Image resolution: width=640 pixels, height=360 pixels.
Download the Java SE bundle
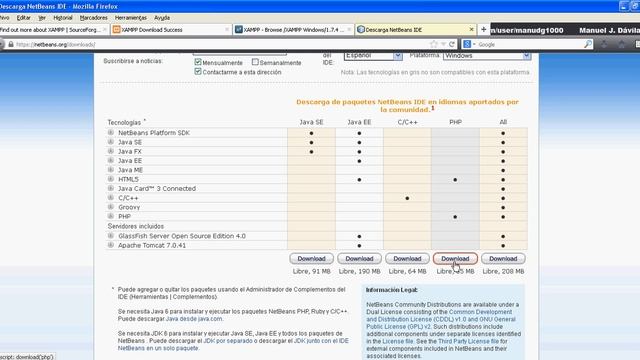pyautogui.click(x=311, y=259)
